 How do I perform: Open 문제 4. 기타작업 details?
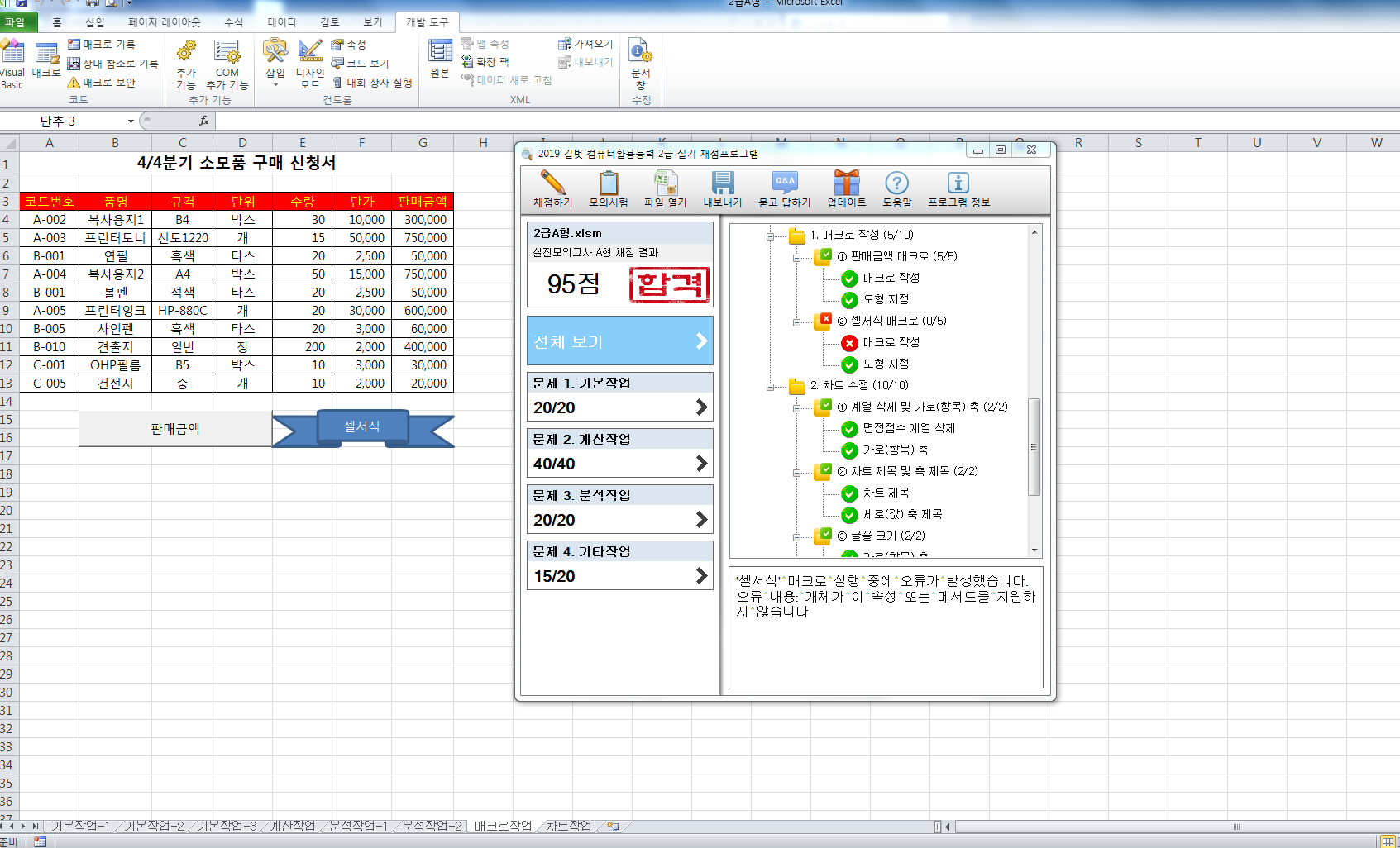point(619,565)
